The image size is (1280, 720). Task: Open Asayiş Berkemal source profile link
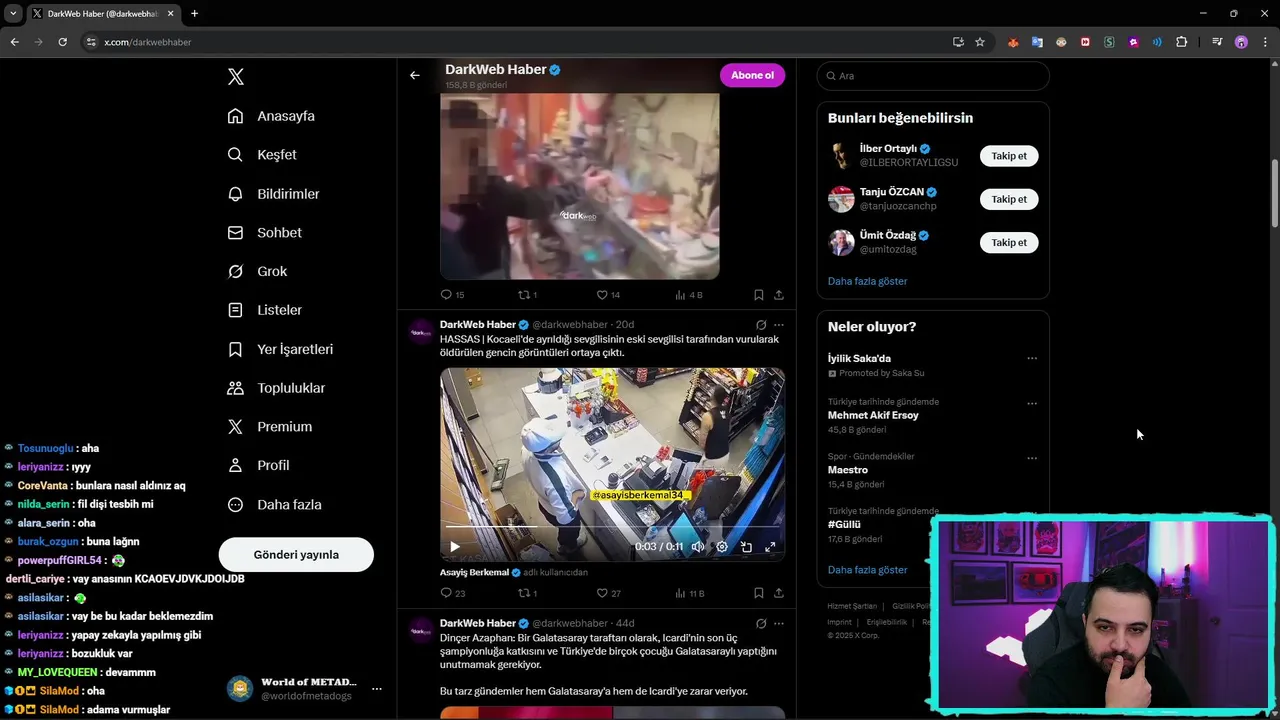coord(480,573)
